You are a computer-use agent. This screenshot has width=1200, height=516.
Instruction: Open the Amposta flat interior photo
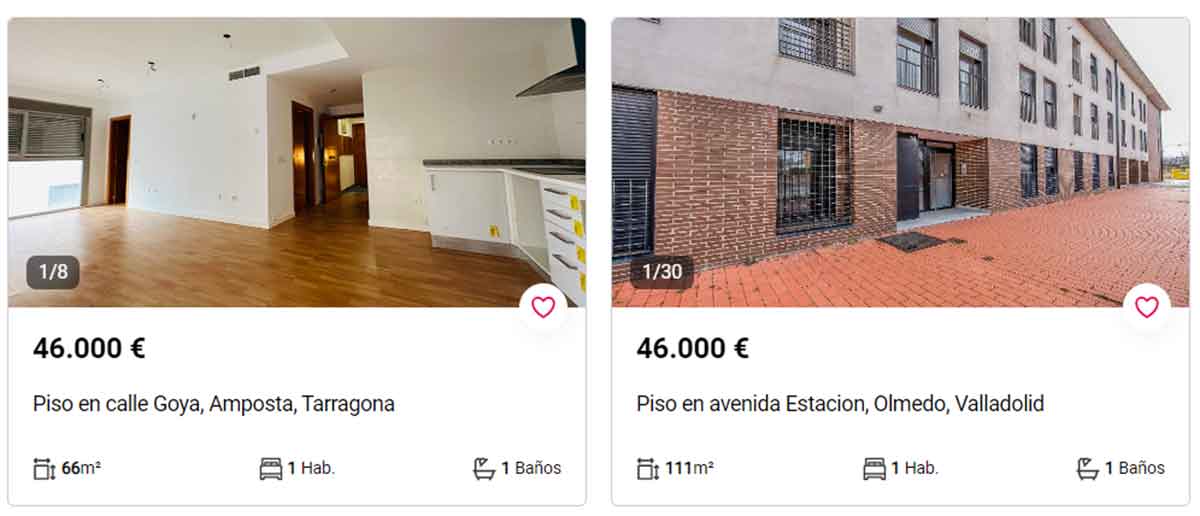pyautogui.click(x=297, y=162)
